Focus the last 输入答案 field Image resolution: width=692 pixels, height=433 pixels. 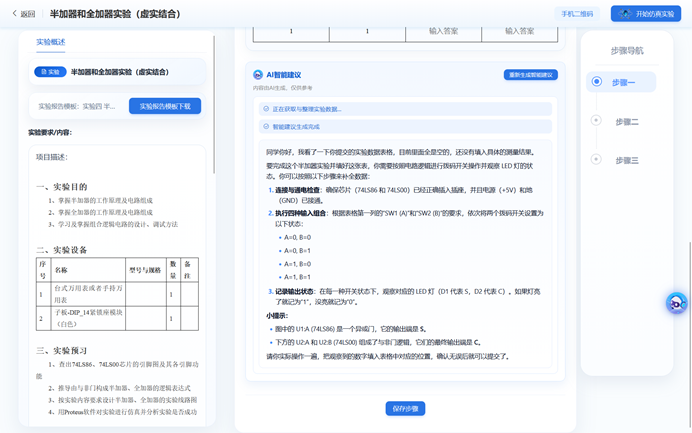click(519, 32)
